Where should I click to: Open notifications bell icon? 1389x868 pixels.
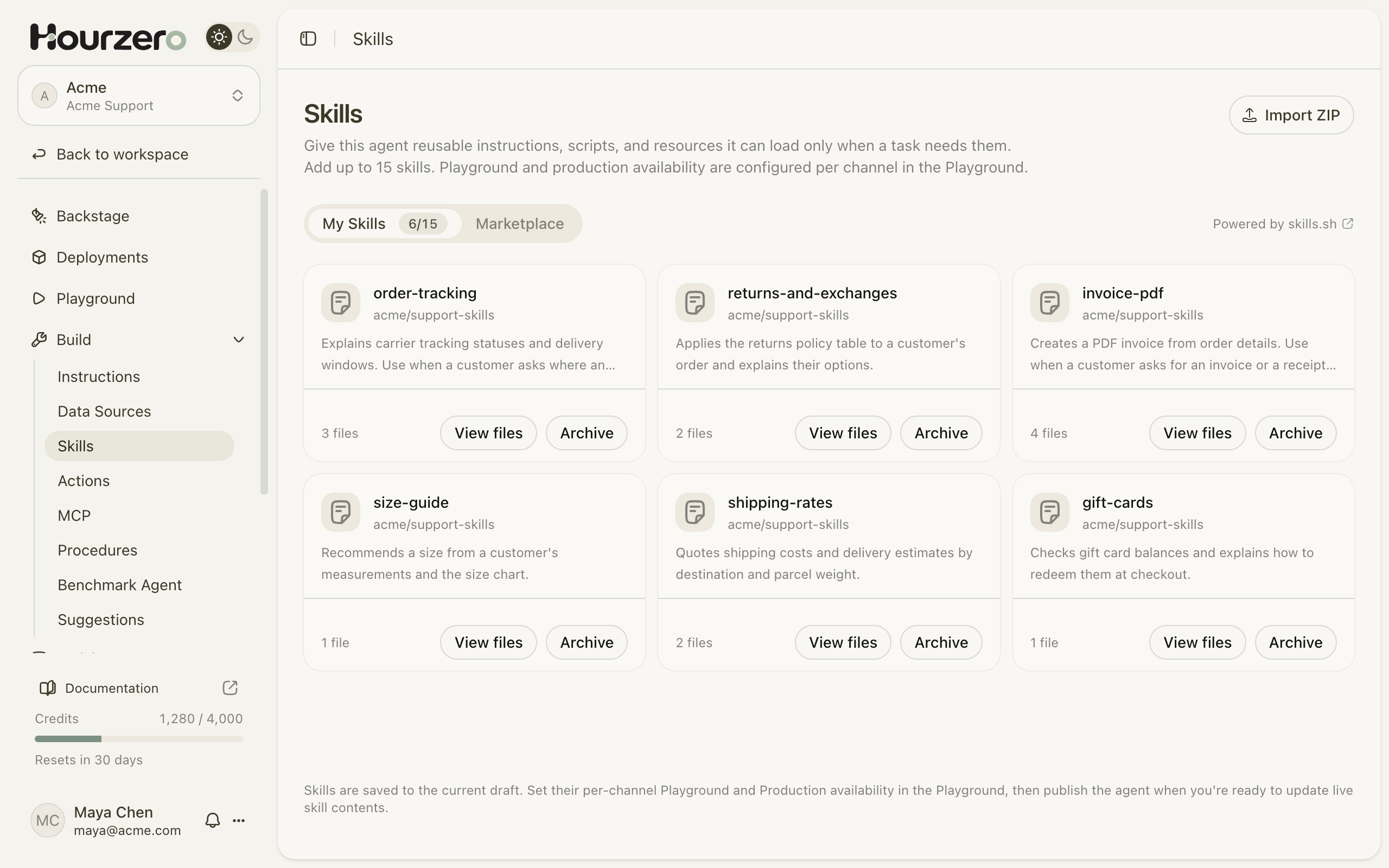(213, 820)
